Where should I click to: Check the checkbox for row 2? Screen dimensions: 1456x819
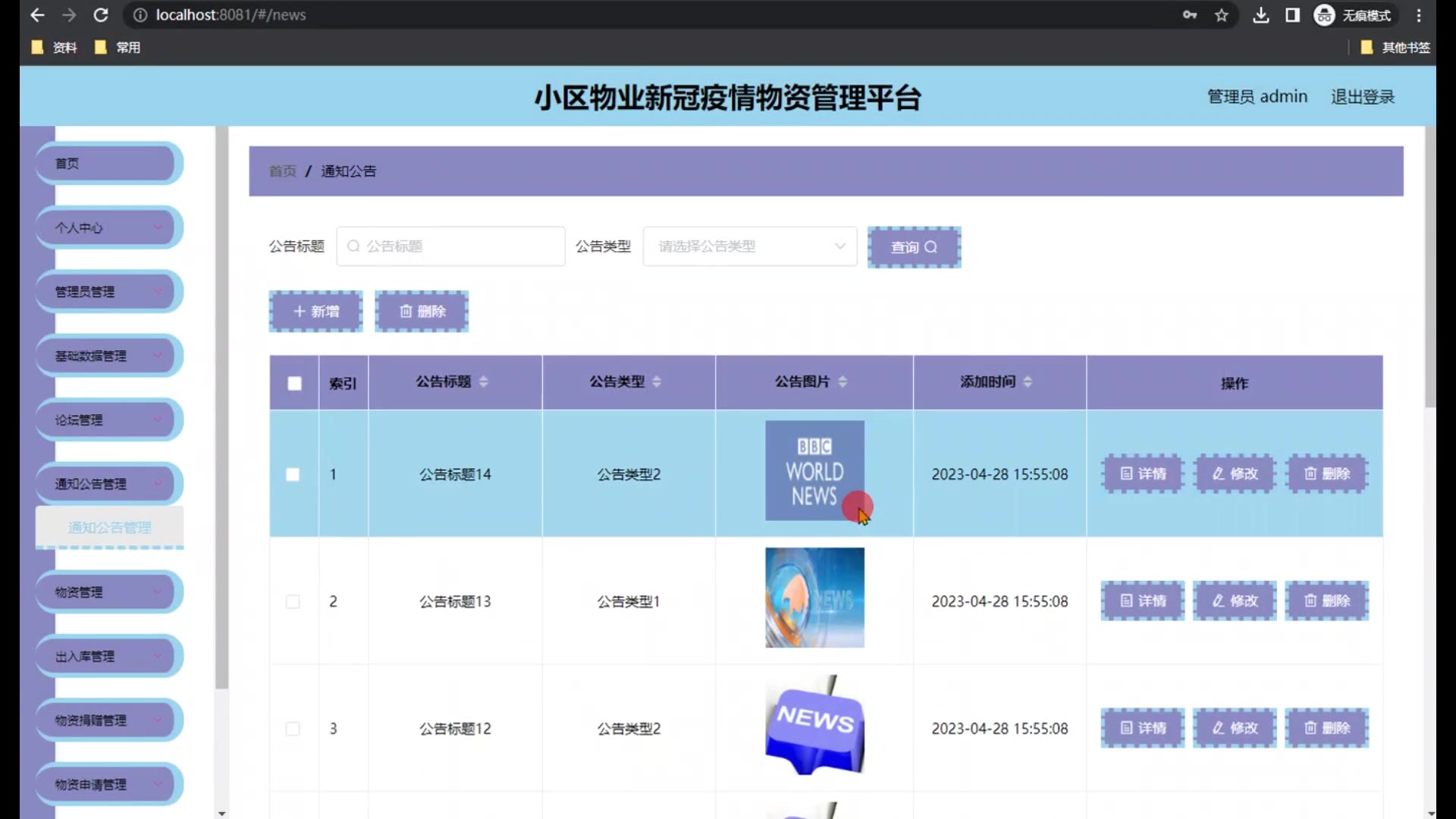(x=293, y=601)
